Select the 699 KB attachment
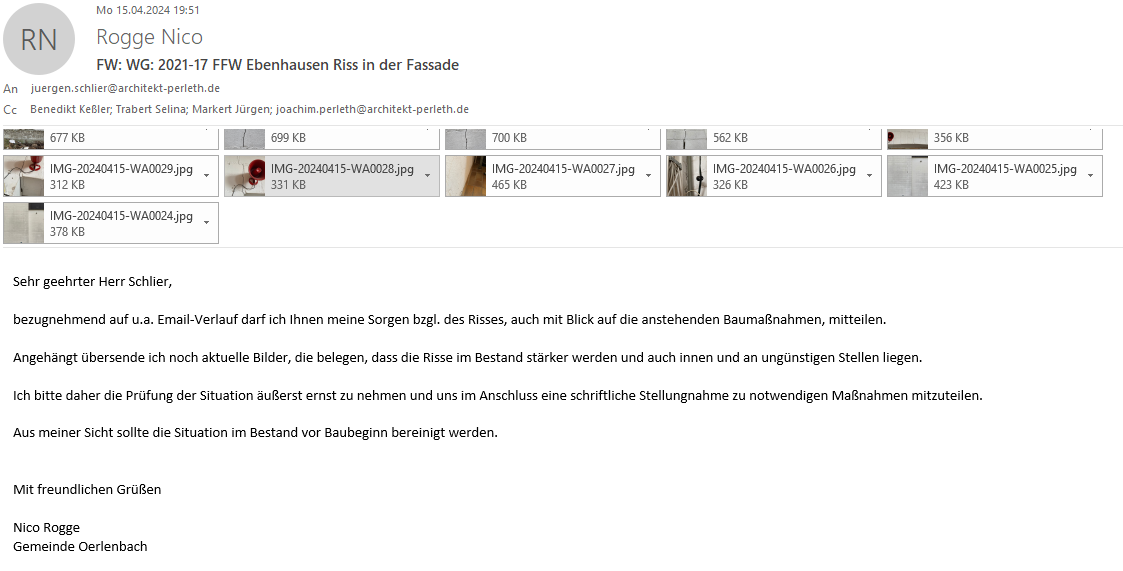The height and width of the screenshot is (571, 1123). click(x=332, y=138)
